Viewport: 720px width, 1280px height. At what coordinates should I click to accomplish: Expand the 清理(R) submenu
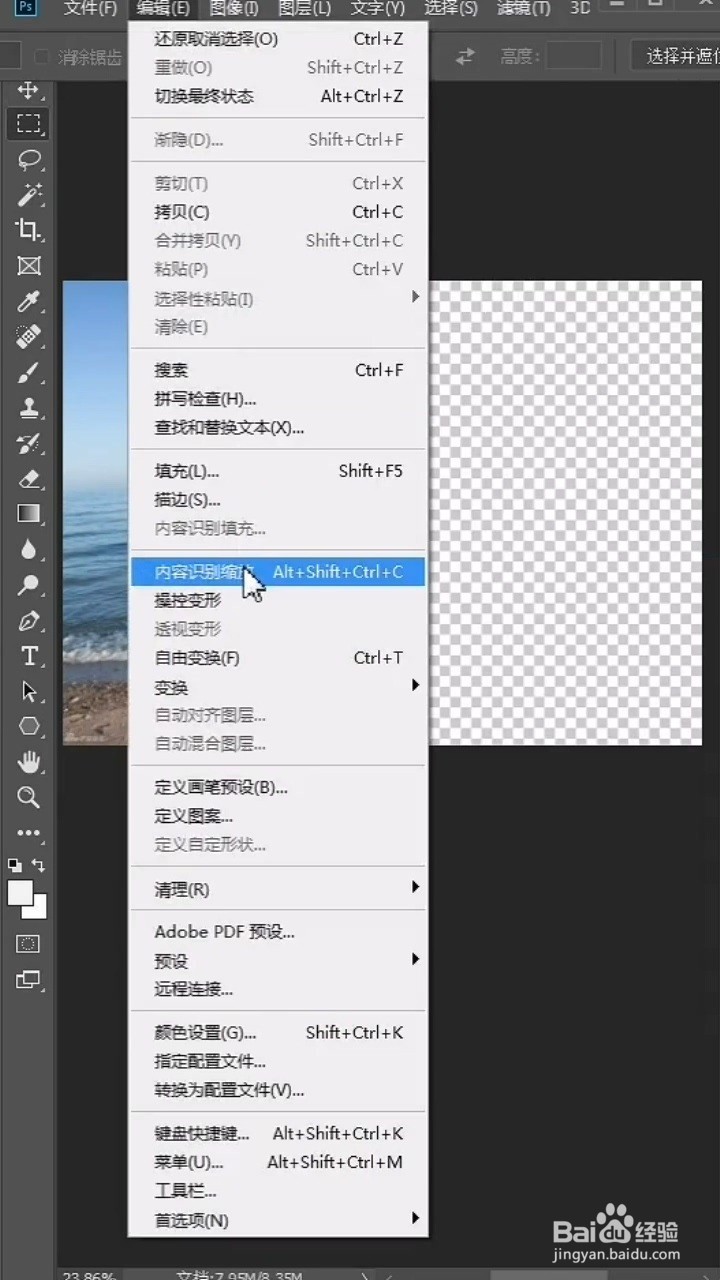tap(278, 889)
